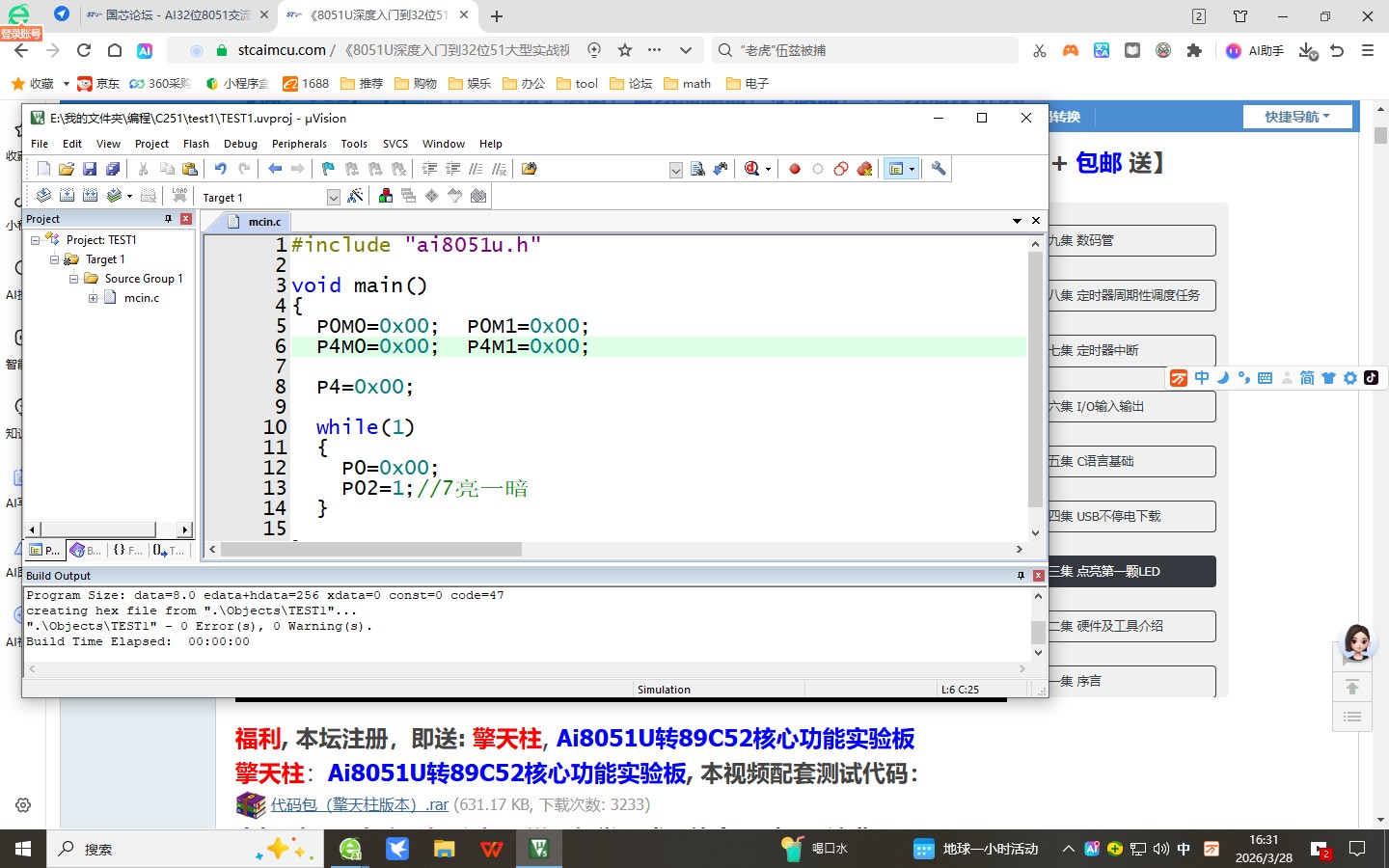This screenshot has width=1389, height=868.
Task: Open the Peripherals menu
Action: 299,144
